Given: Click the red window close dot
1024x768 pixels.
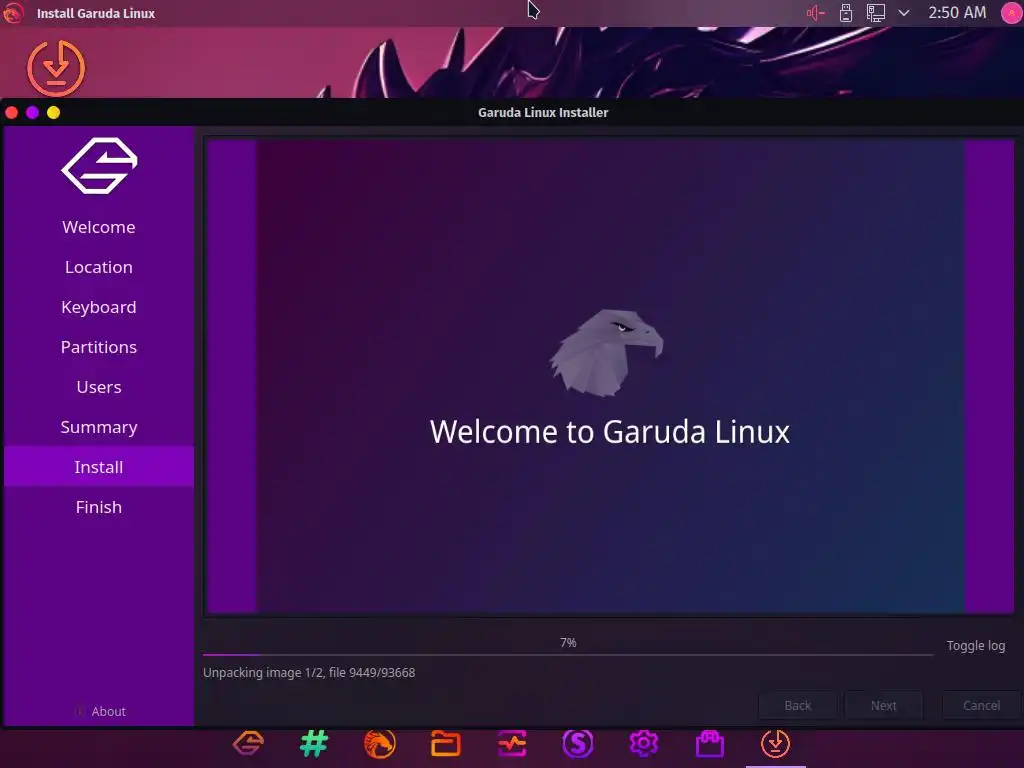Looking at the screenshot, I should 12,112.
